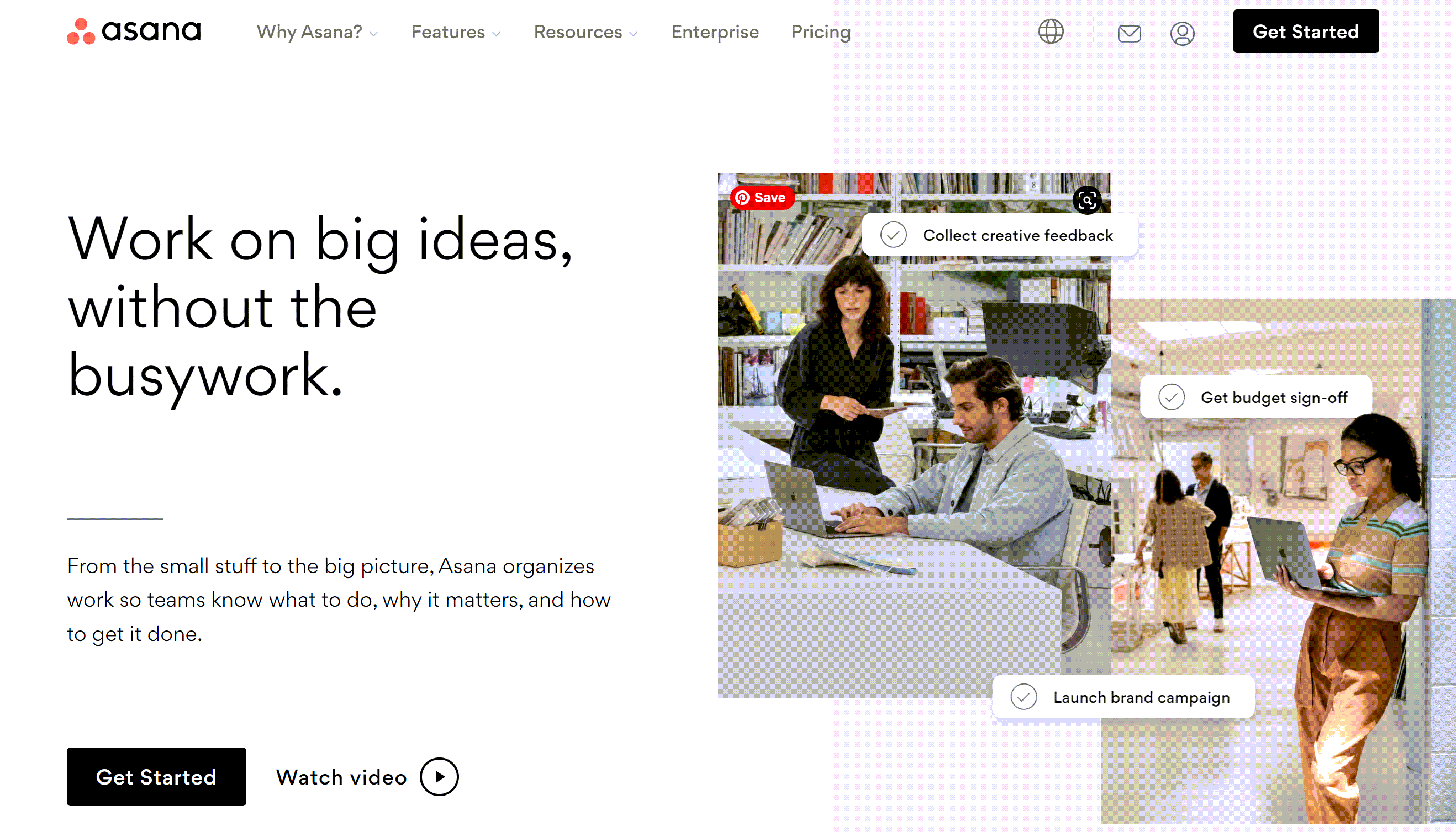Open the user account icon

click(1181, 33)
